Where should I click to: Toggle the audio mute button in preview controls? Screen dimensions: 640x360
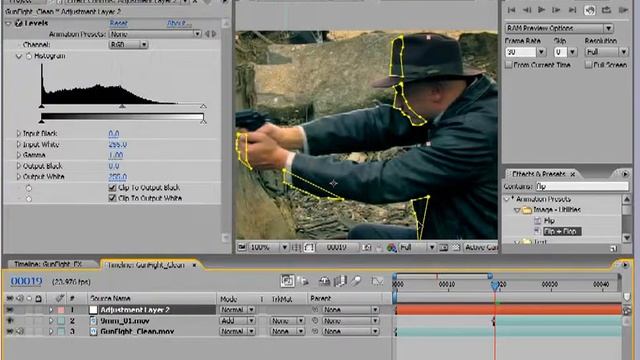(589, 10)
